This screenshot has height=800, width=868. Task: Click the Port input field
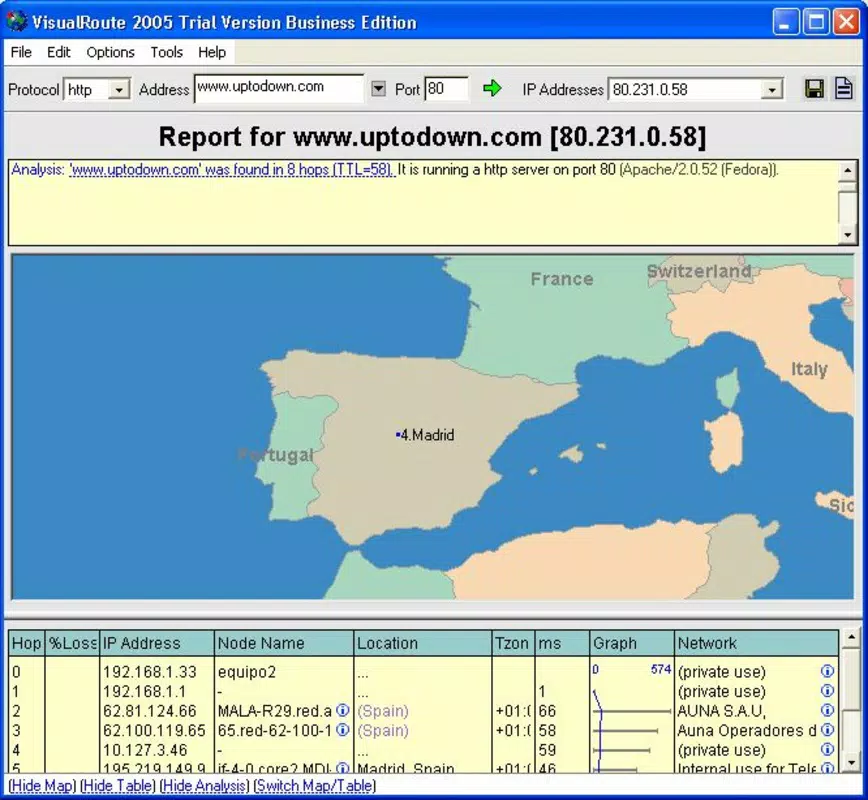(x=446, y=89)
